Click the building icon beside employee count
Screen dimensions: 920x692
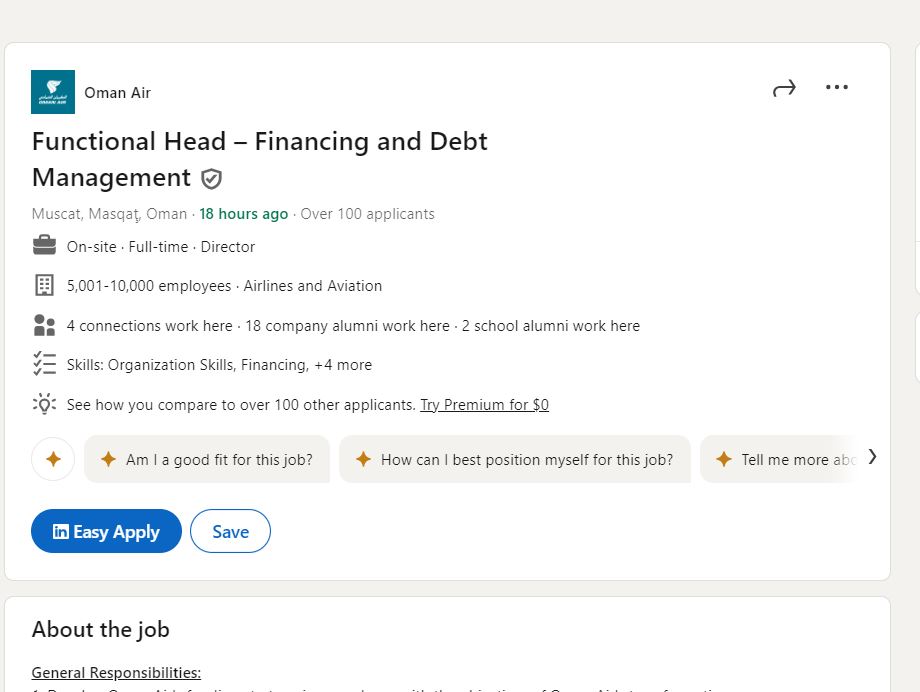point(45,285)
